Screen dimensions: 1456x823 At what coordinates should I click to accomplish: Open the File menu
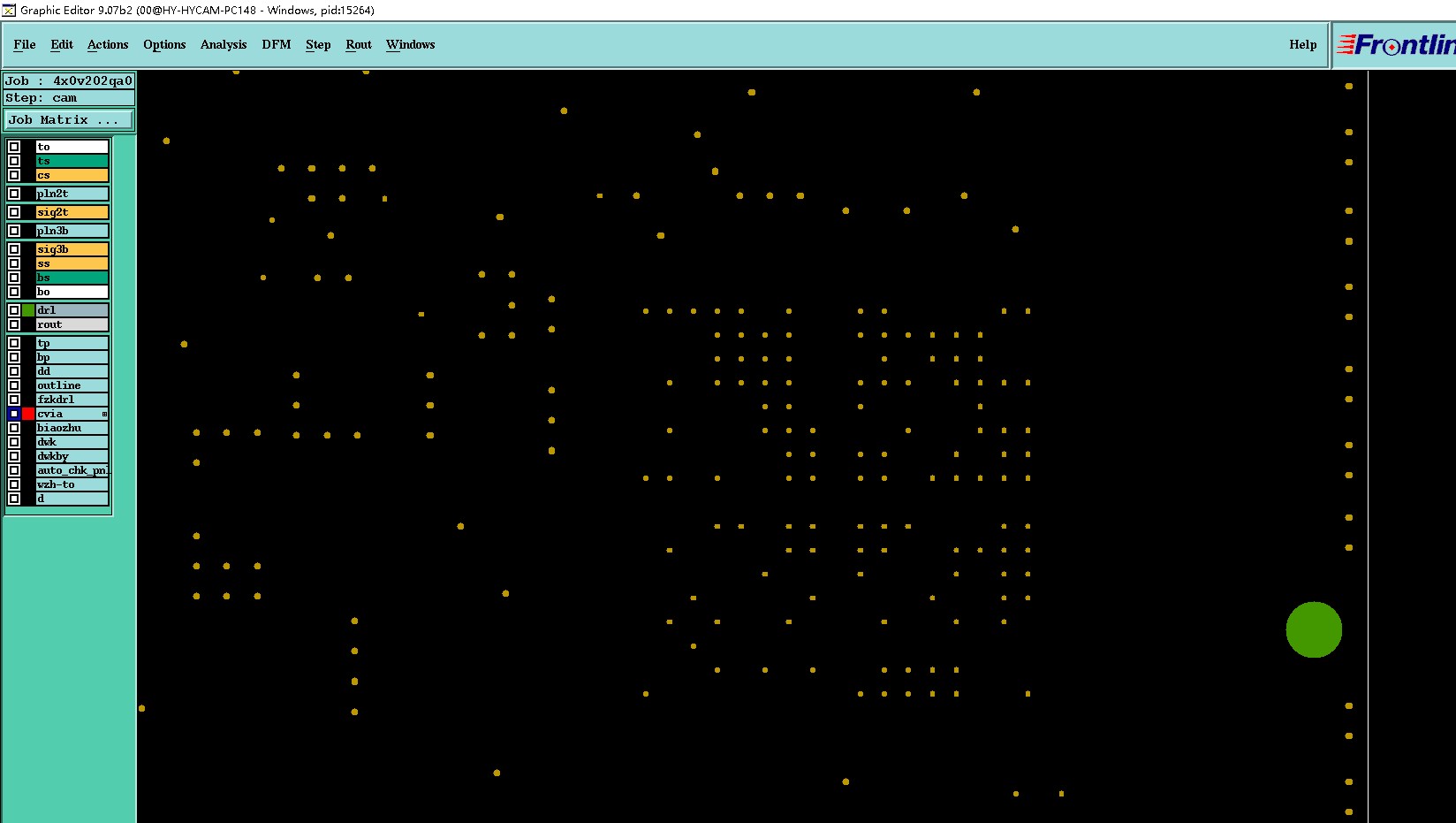click(x=25, y=44)
